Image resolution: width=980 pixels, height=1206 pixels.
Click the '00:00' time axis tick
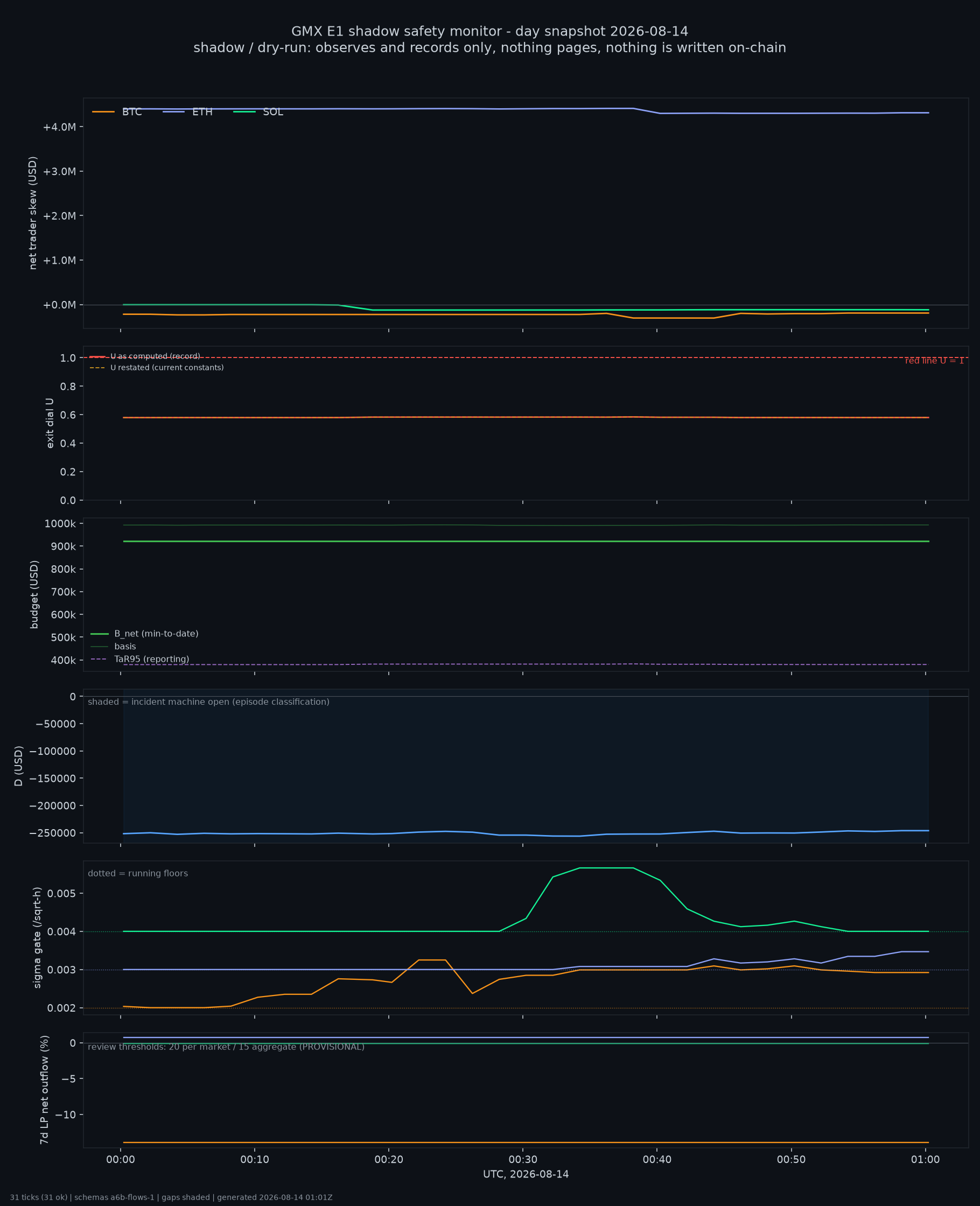point(121,1160)
